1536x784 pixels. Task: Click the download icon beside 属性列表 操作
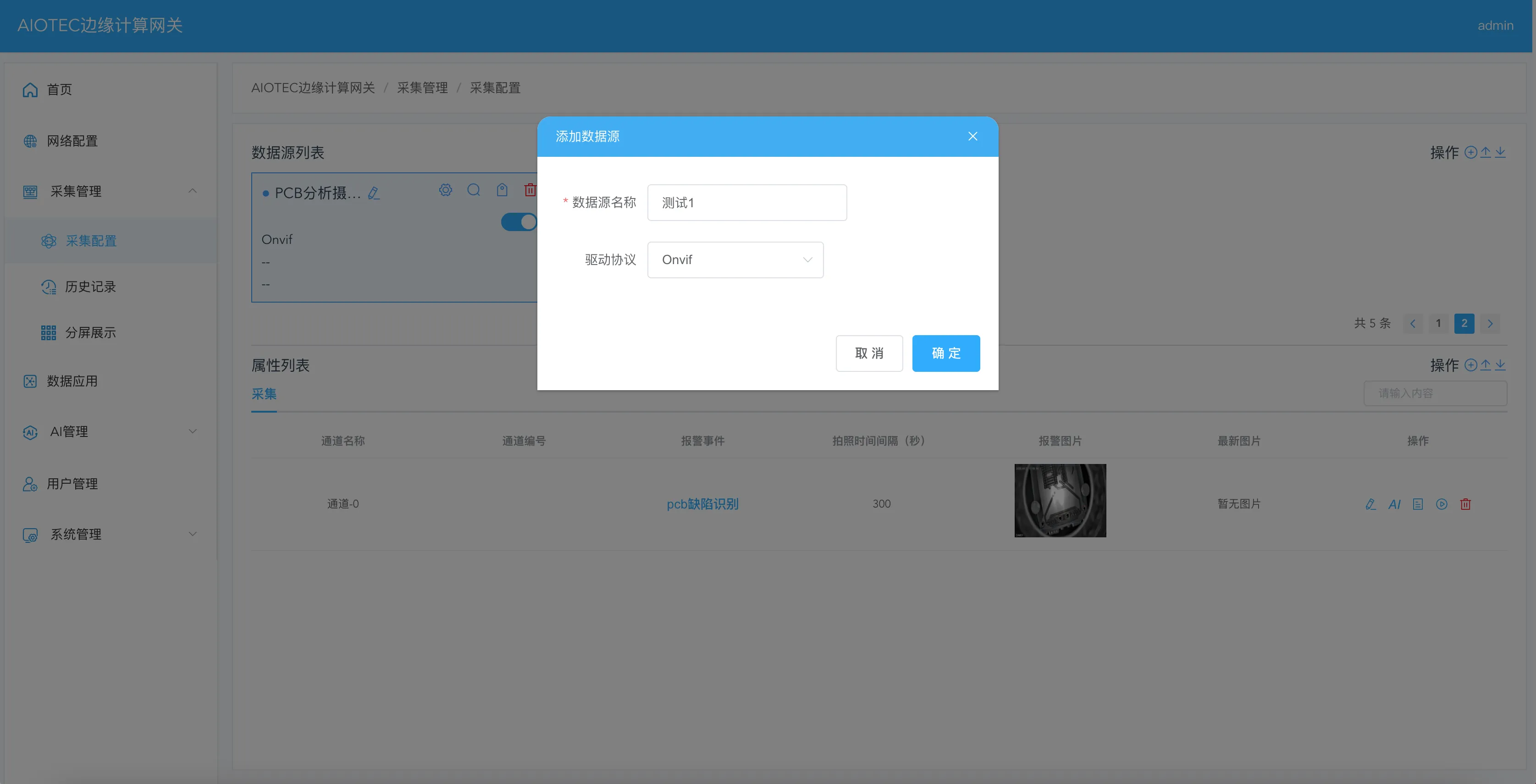pyautogui.click(x=1500, y=365)
